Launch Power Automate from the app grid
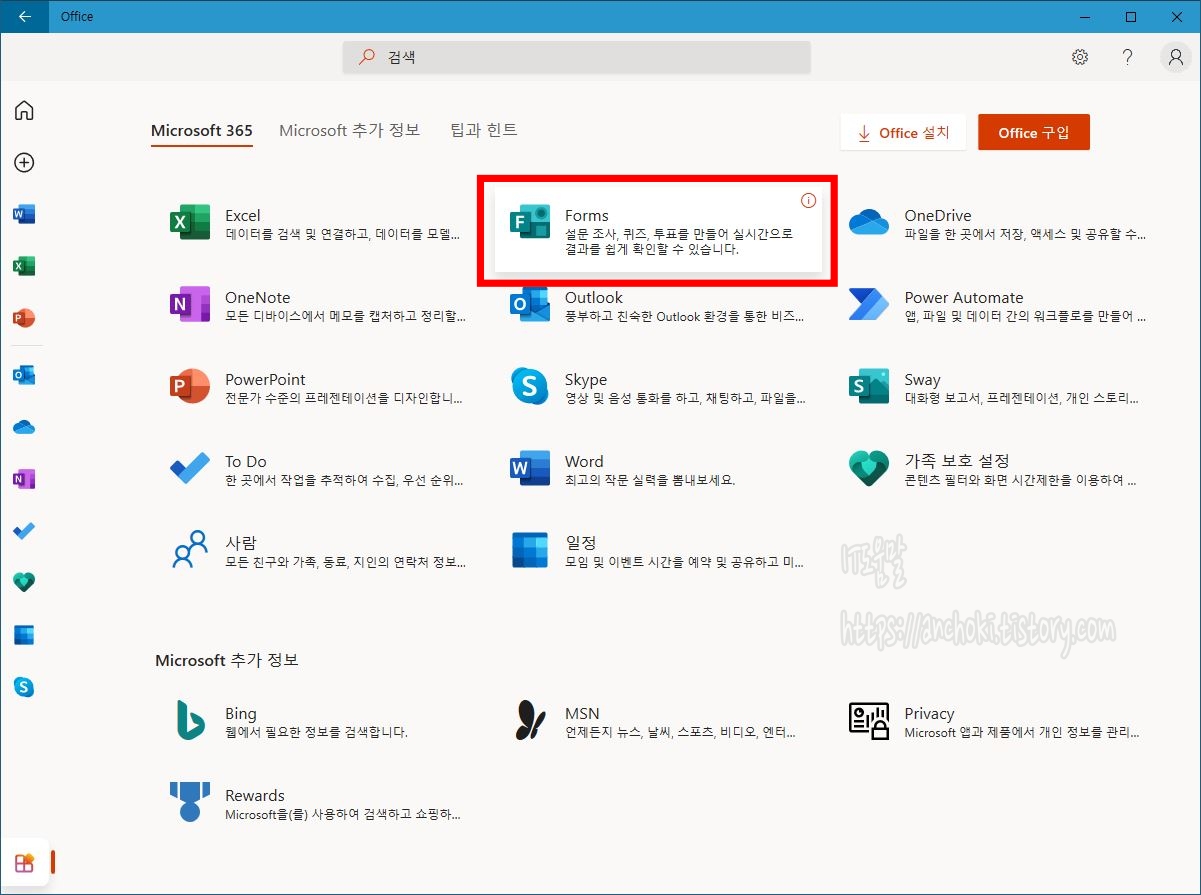This screenshot has width=1201, height=895. 997,305
